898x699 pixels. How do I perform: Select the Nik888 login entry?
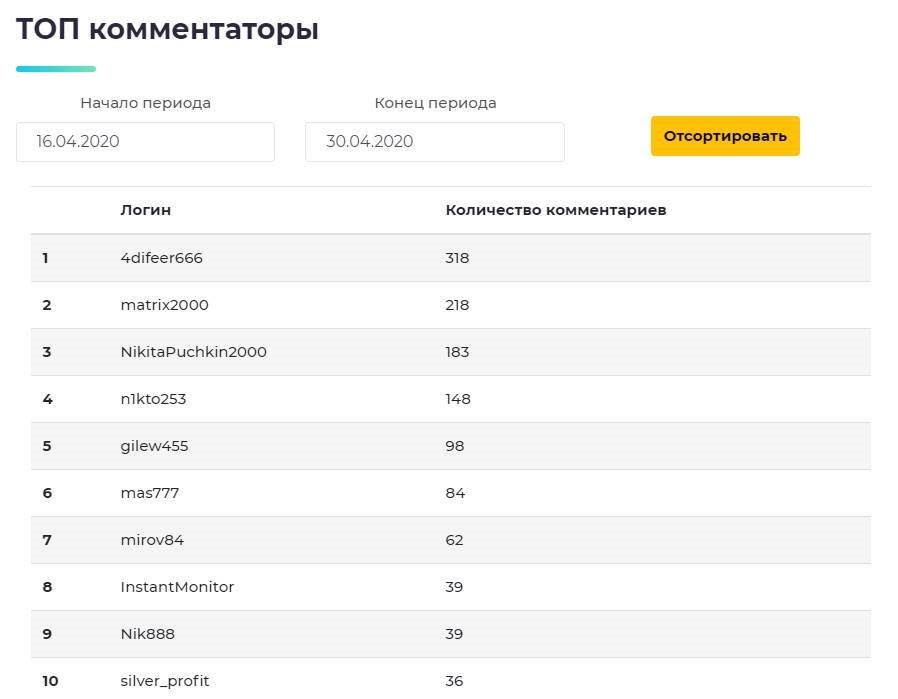click(x=148, y=634)
